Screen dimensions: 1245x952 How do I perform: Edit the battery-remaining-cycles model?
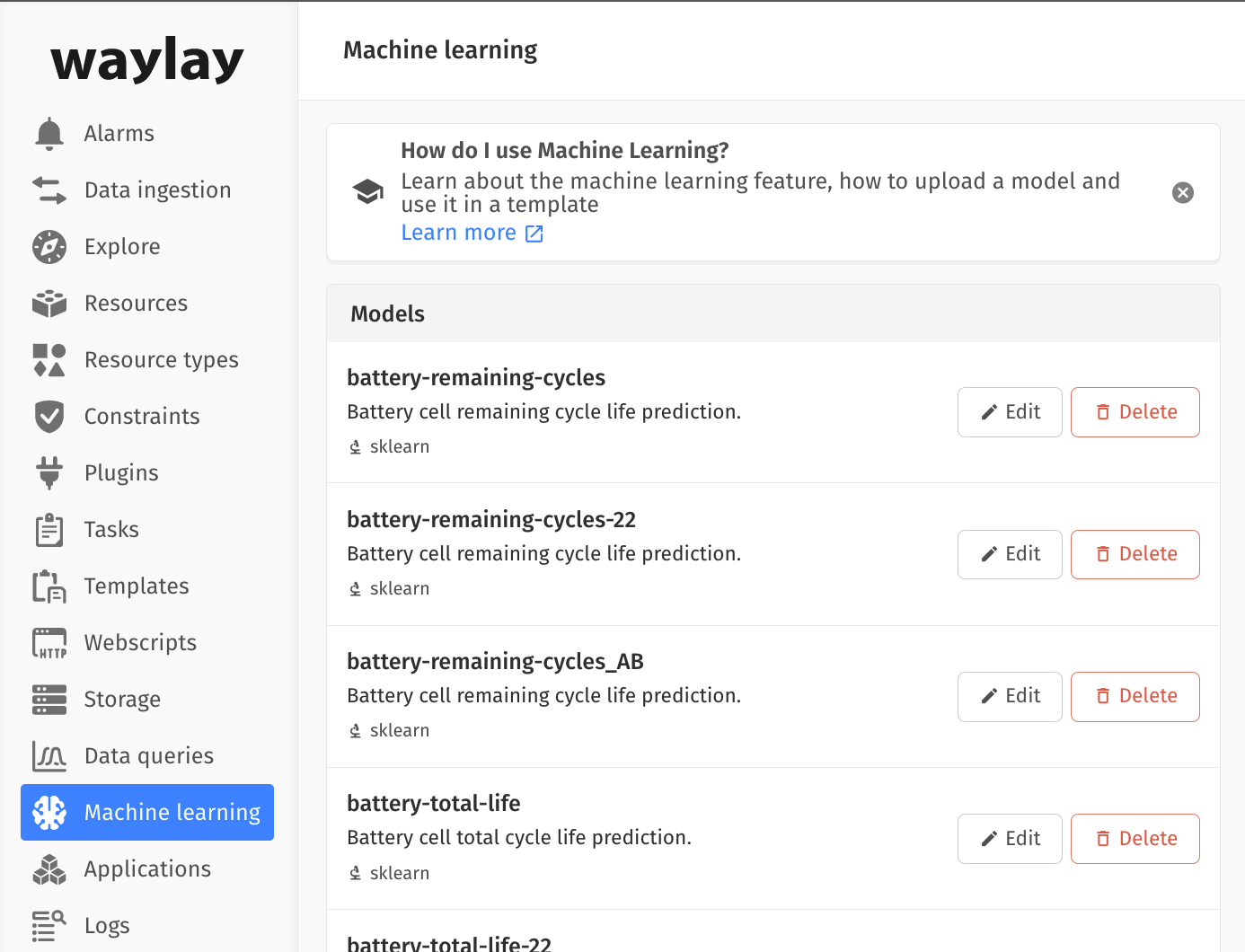pyautogui.click(x=1010, y=412)
